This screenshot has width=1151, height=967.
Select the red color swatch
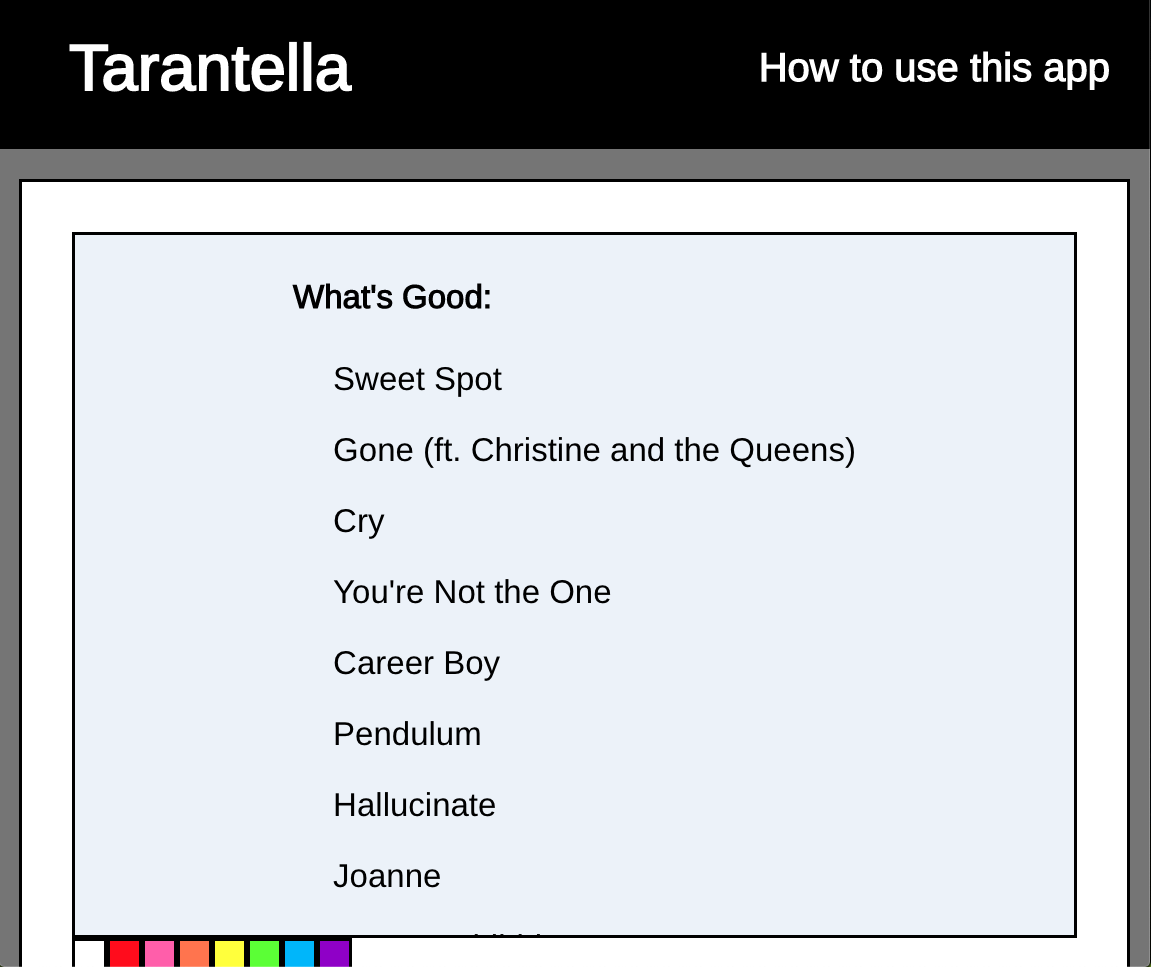point(124,954)
